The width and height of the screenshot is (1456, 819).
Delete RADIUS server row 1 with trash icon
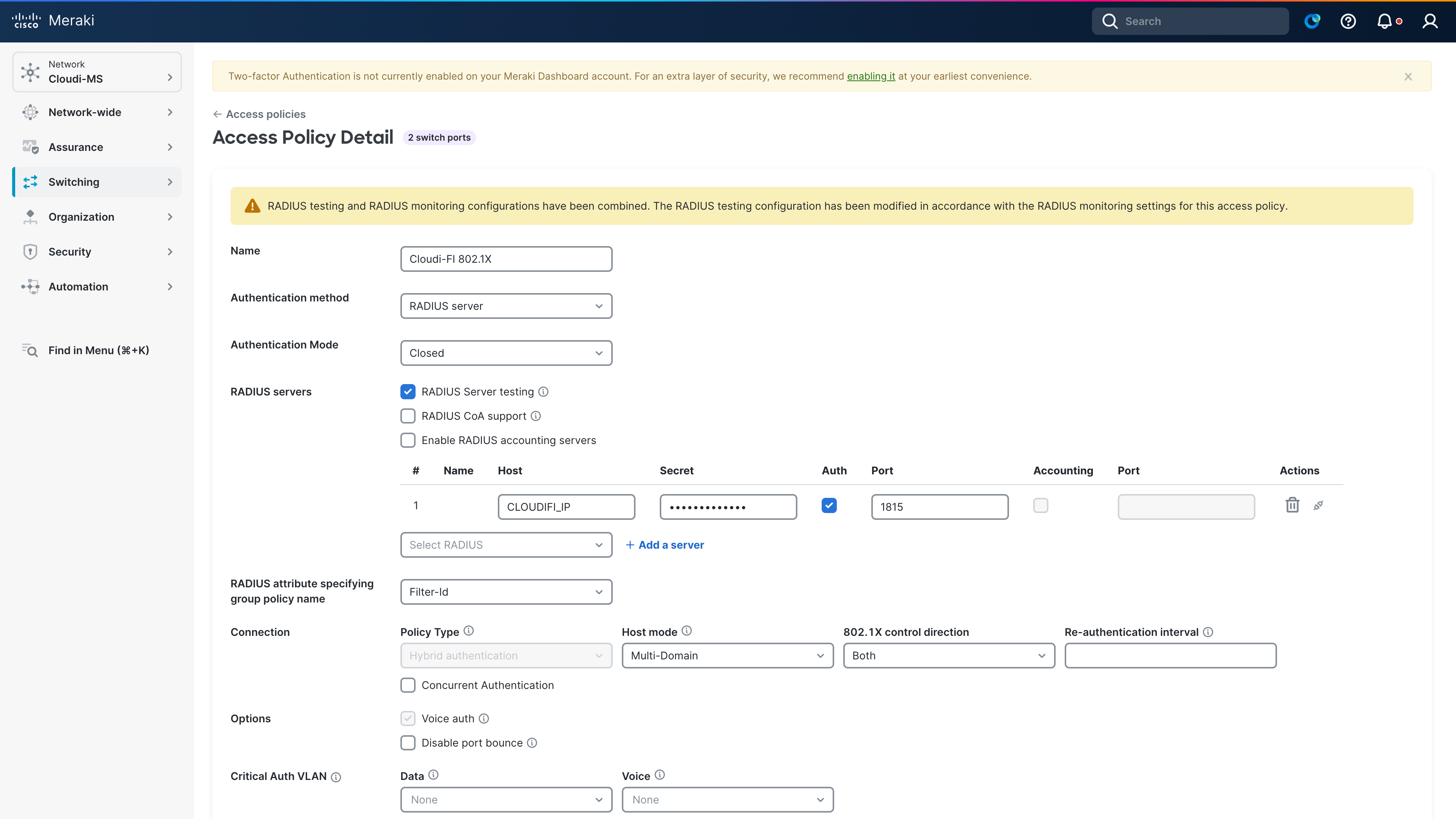[x=1292, y=505]
